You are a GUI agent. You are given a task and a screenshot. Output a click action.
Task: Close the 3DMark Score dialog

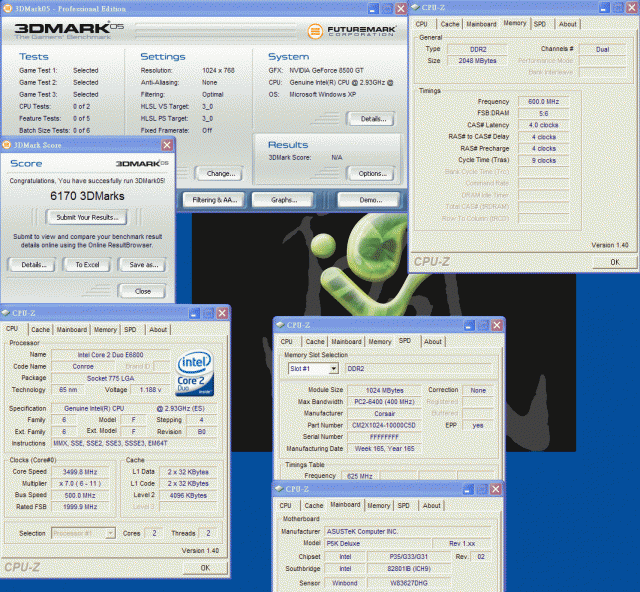[167, 145]
